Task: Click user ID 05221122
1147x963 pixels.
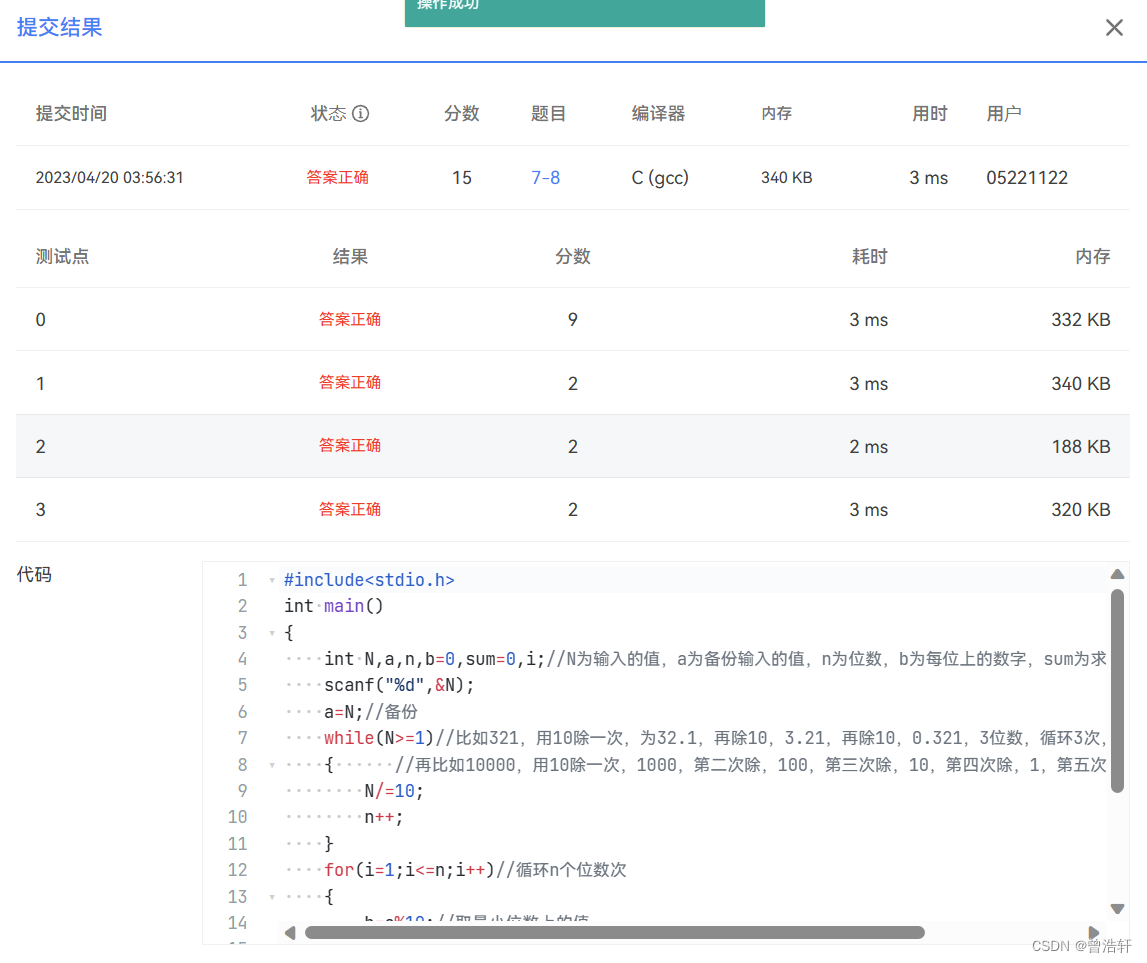Action: point(1026,178)
